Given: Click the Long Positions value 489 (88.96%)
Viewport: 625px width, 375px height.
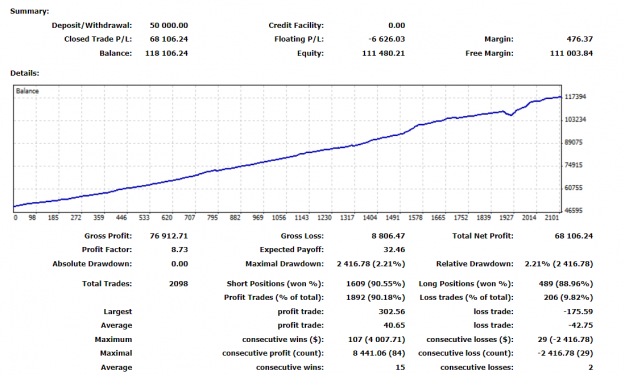Looking at the screenshot, I should tap(566, 284).
